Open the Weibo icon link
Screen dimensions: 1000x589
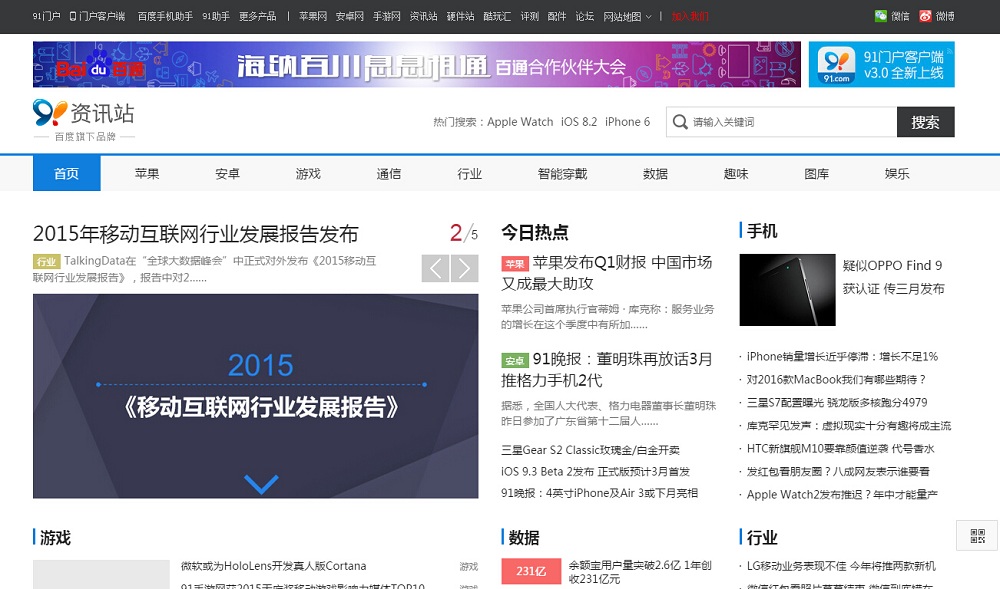click(x=925, y=16)
